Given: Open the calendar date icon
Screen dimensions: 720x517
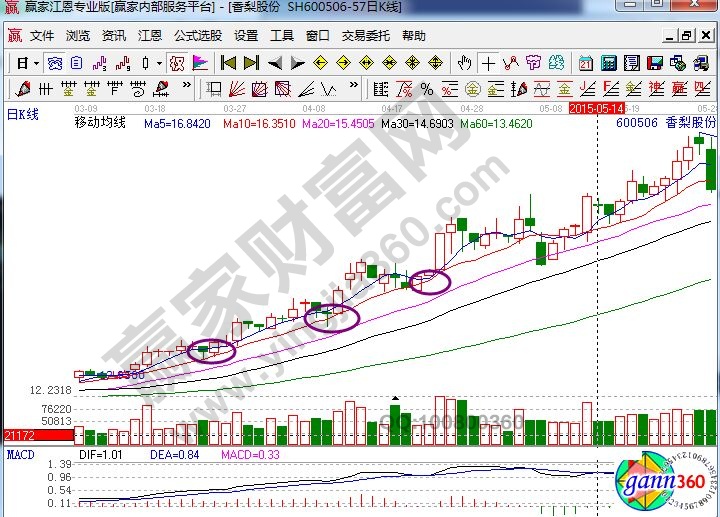Looking at the screenshot, I should (587, 63).
